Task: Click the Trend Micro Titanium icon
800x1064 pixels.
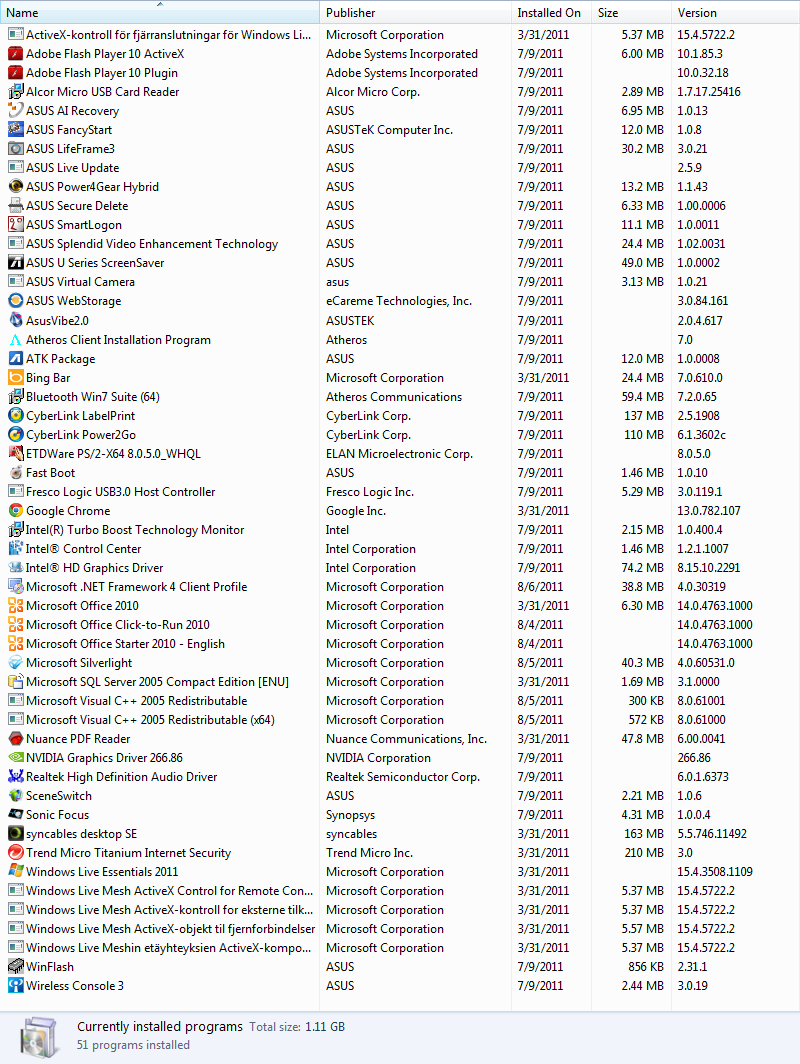Action: 16,853
